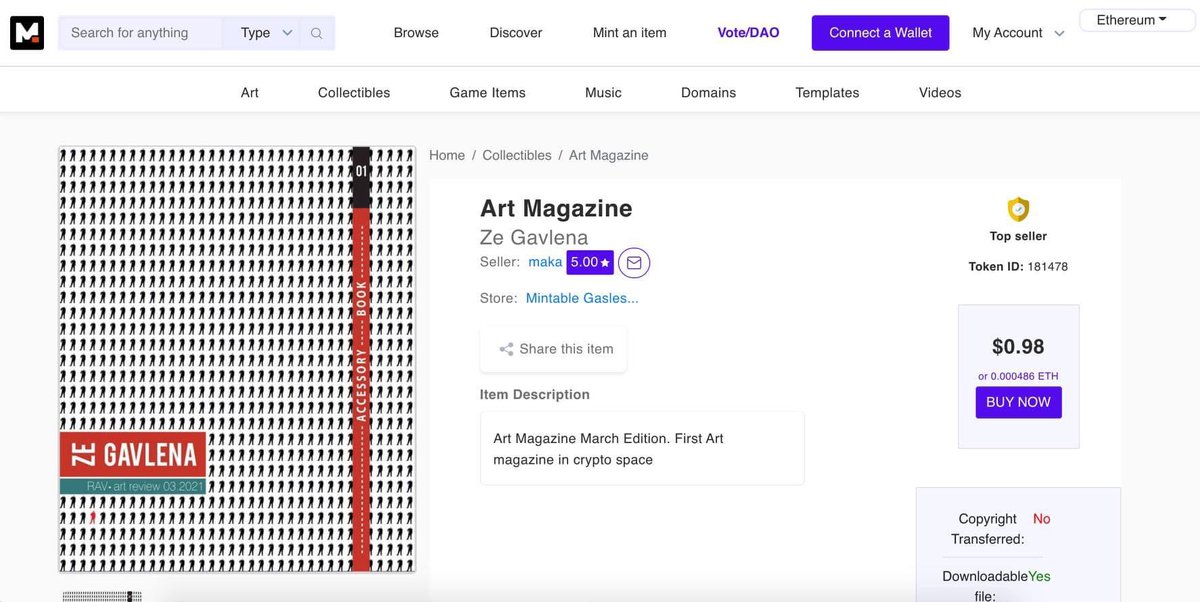The height and width of the screenshot is (602, 1200).
Task: Click the 'Art Magazine March Edition' description text
Action: [x=608, y=449]
